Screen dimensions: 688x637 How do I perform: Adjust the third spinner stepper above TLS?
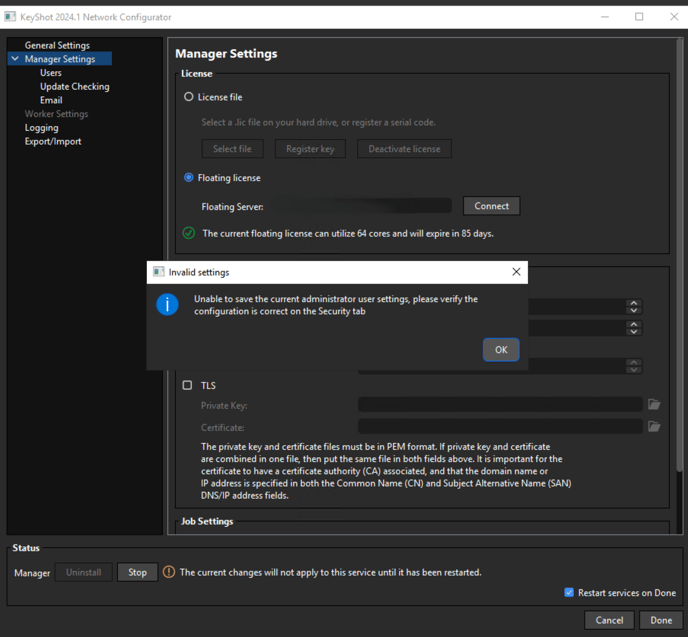click(x=634, y=366)
